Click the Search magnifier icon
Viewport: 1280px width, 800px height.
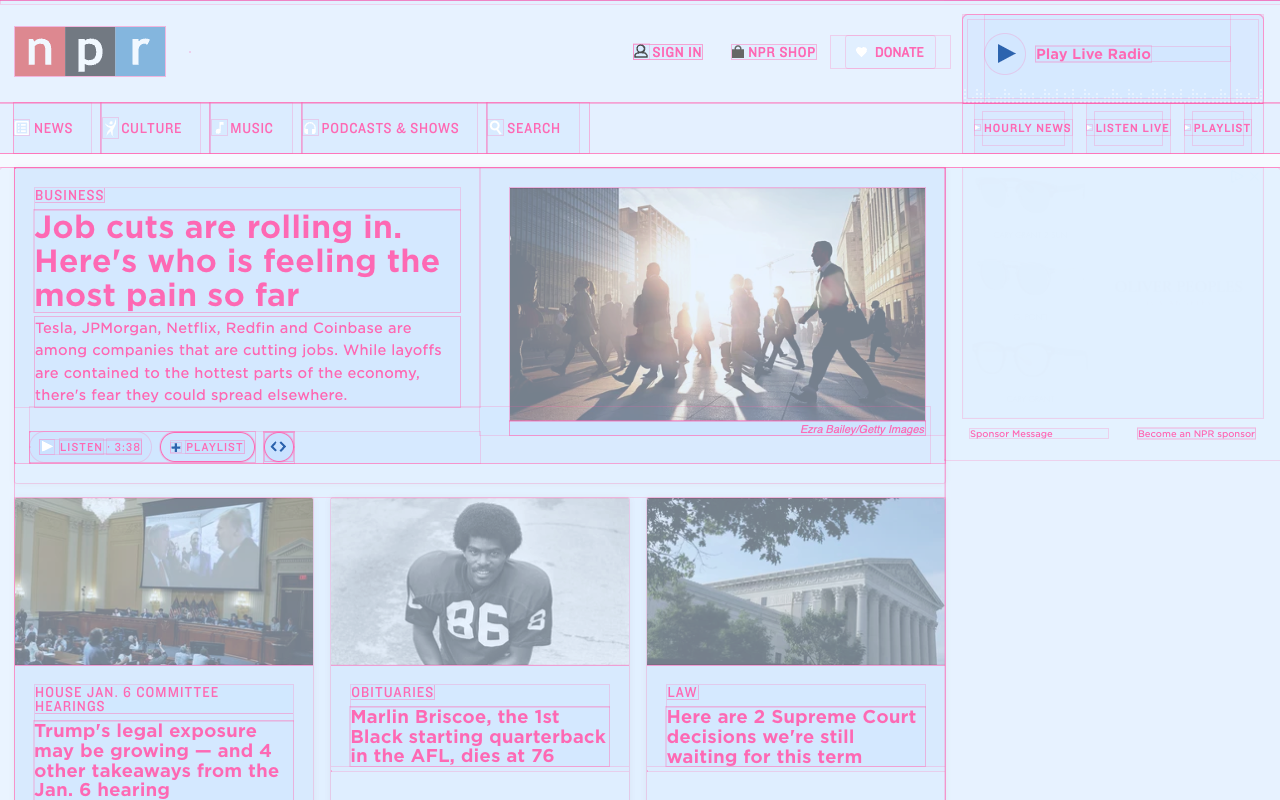495,128
